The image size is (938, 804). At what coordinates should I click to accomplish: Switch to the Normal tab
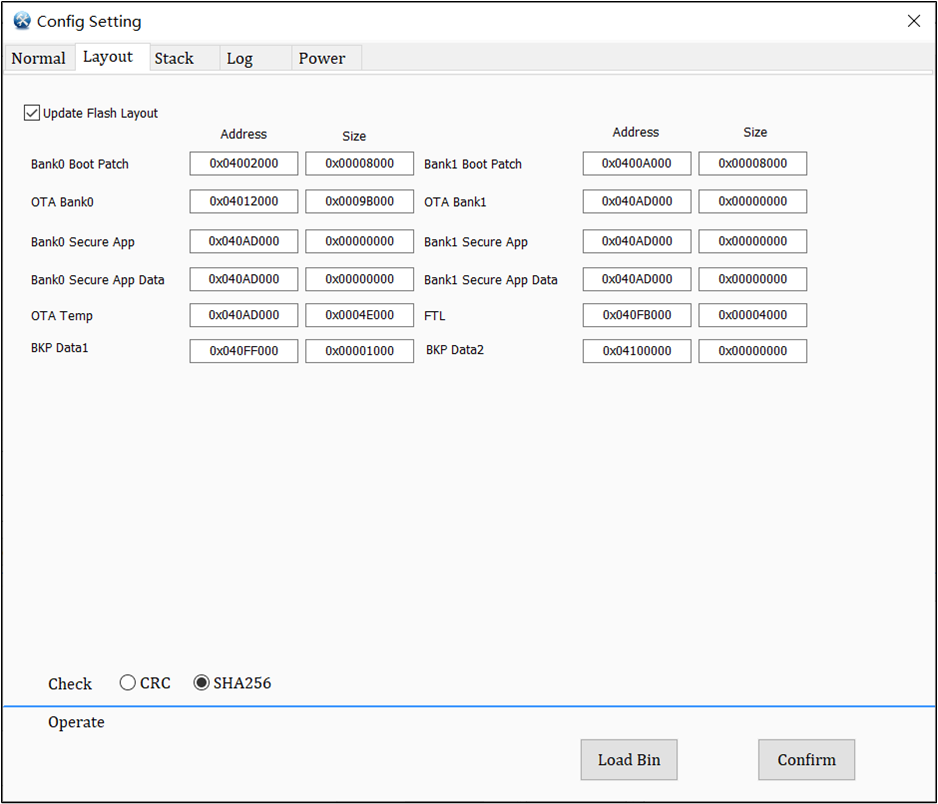tap(39, 58)
